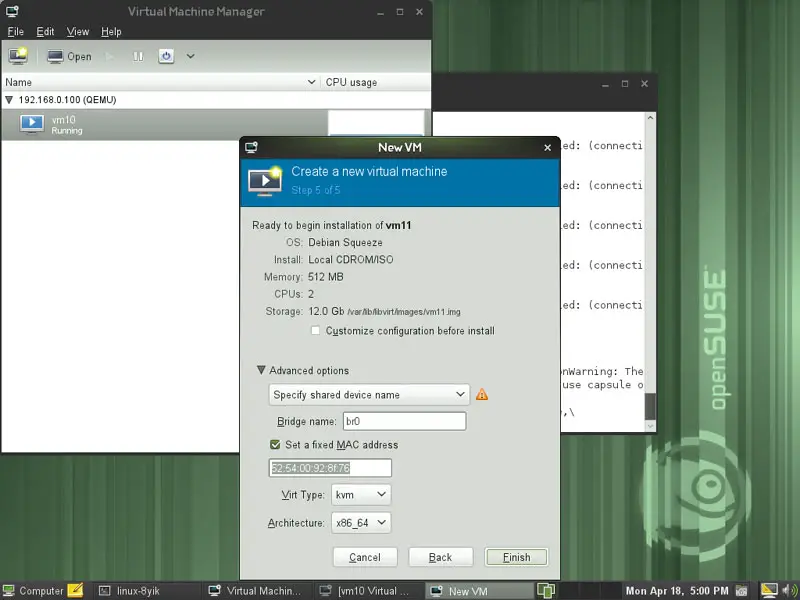
Task: Open the Specify shared device name dropdown
Action: click(368, 395)
